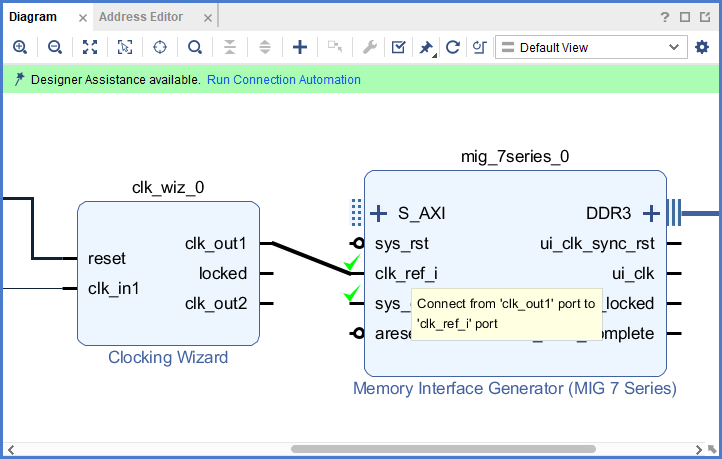Click Memory Interface Generator label

515,388
